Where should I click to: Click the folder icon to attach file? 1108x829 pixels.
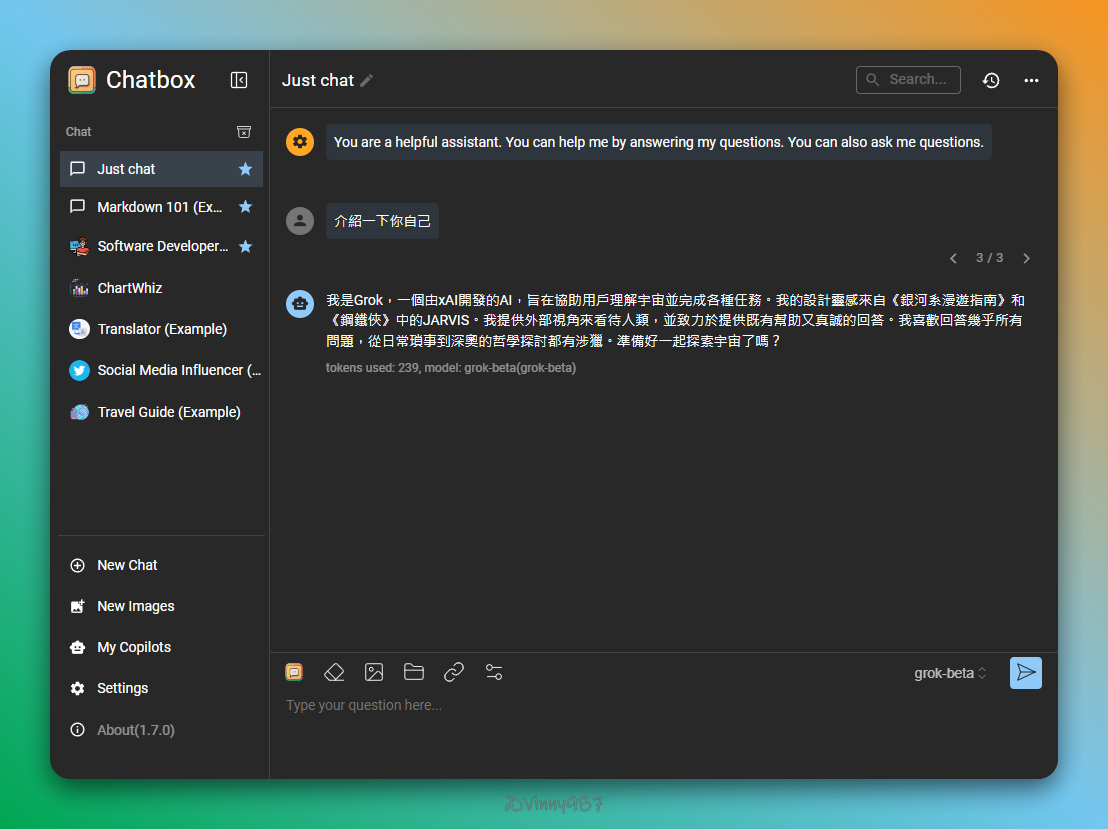414,672
